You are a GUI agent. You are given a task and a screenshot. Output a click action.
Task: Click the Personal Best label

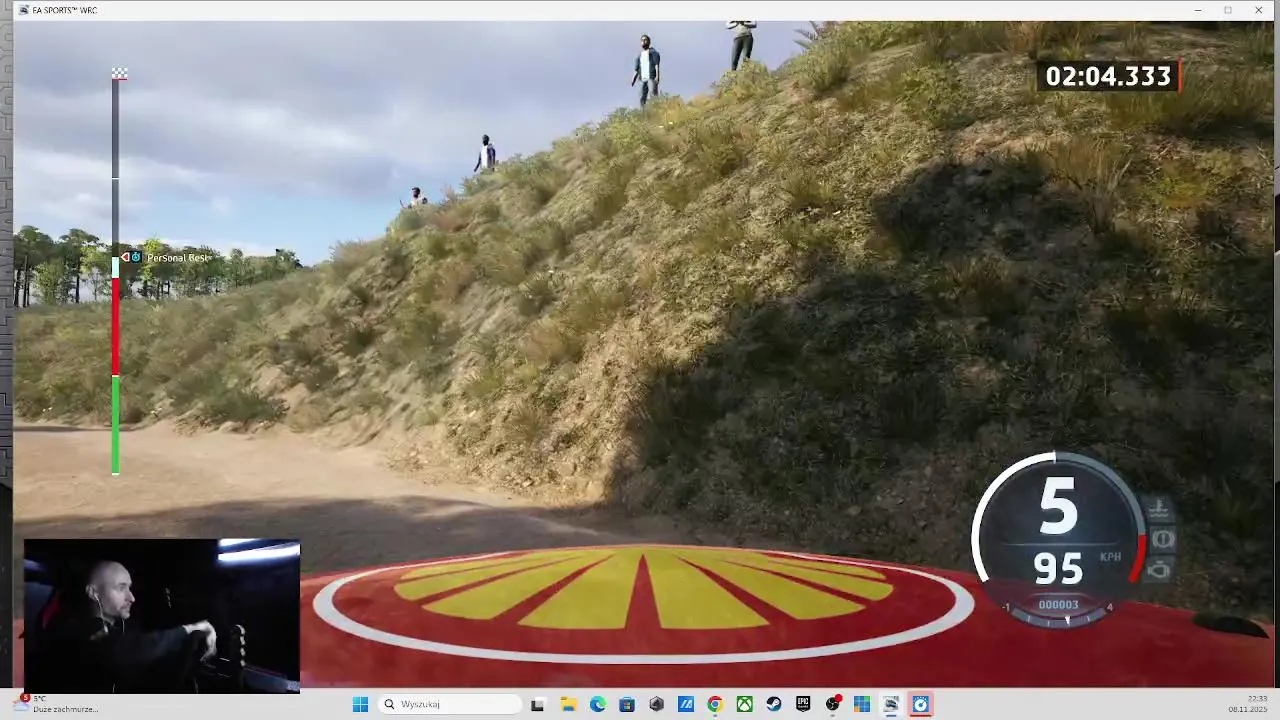(x=179, y=258)
